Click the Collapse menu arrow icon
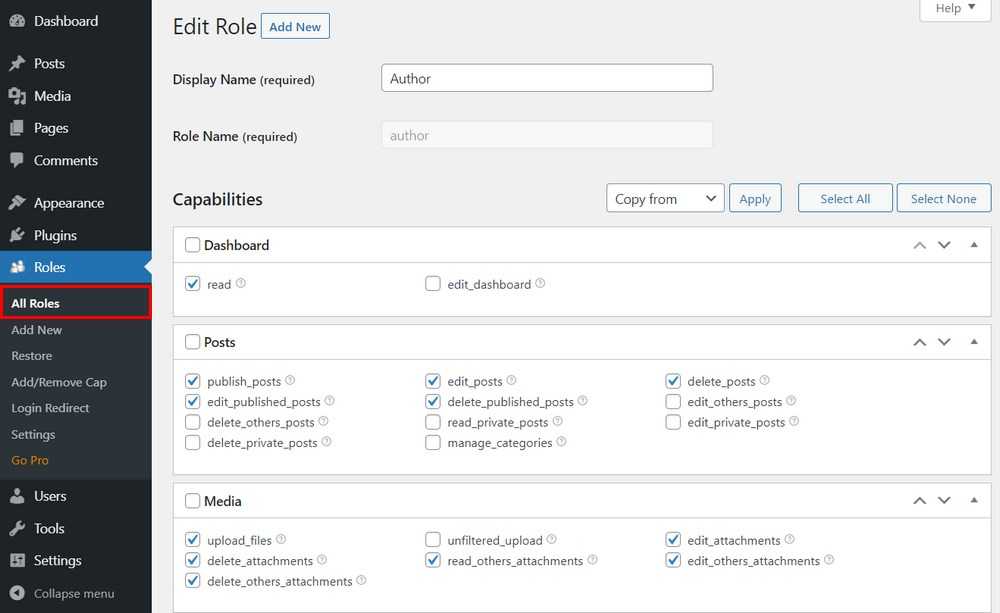 17,593
